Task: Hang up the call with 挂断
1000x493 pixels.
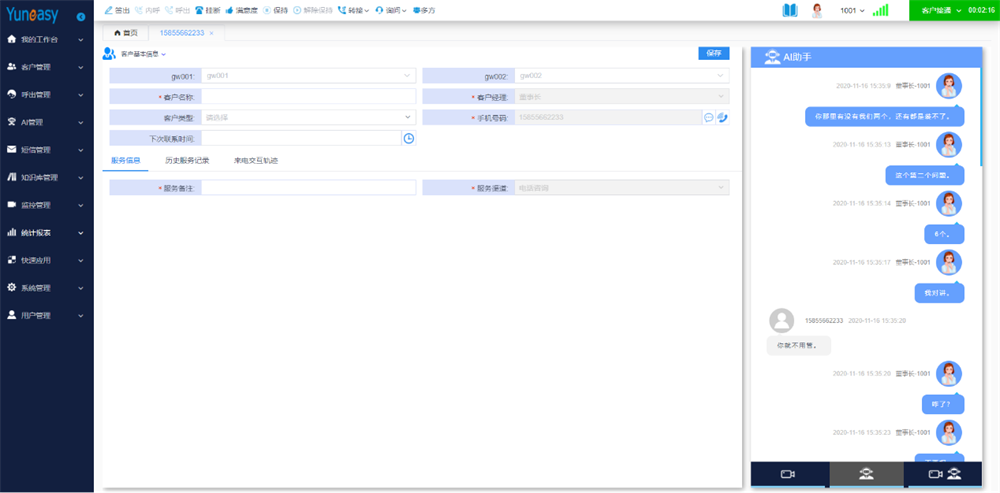Action: 207,10
